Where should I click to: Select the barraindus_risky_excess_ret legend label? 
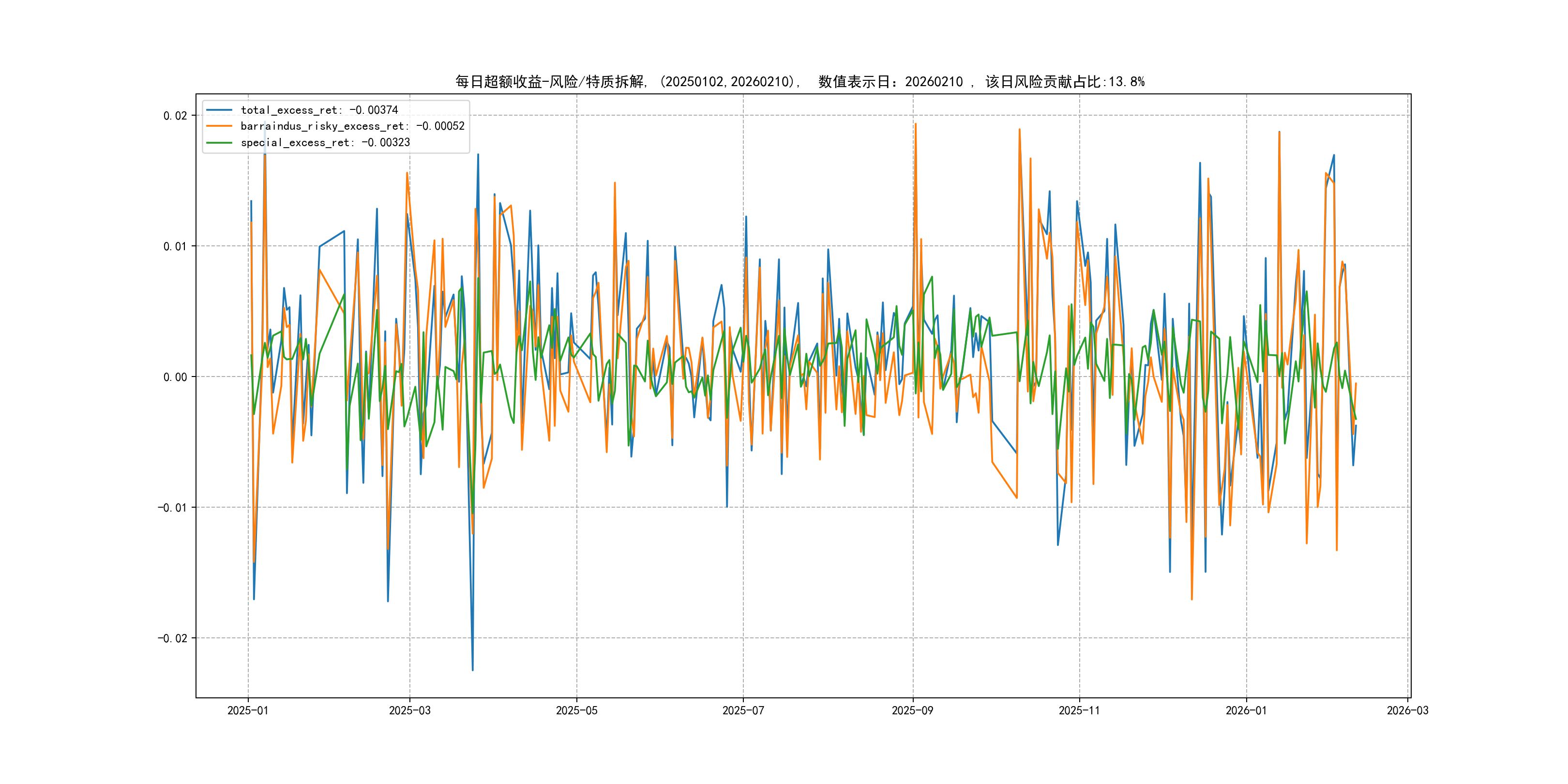point(352,126)
